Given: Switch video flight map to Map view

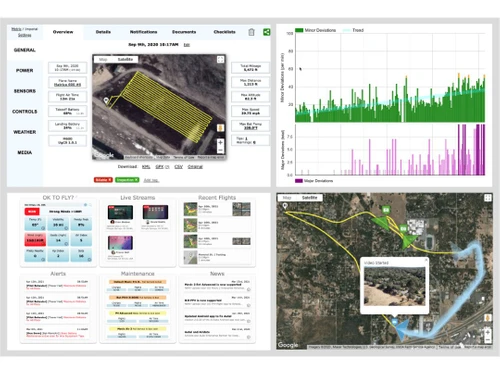Looking at the screenshot, I should 287,198.
